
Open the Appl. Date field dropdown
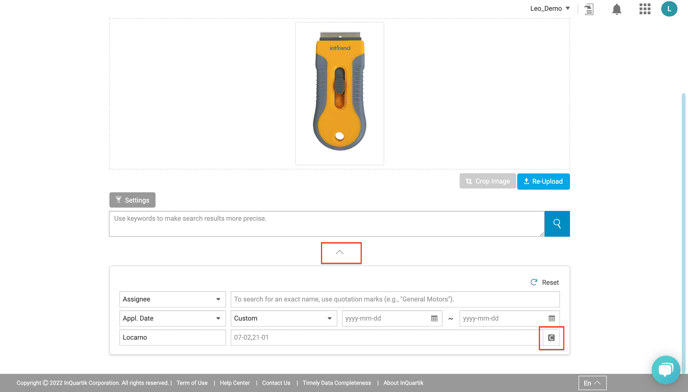click(x=172, y=319)
